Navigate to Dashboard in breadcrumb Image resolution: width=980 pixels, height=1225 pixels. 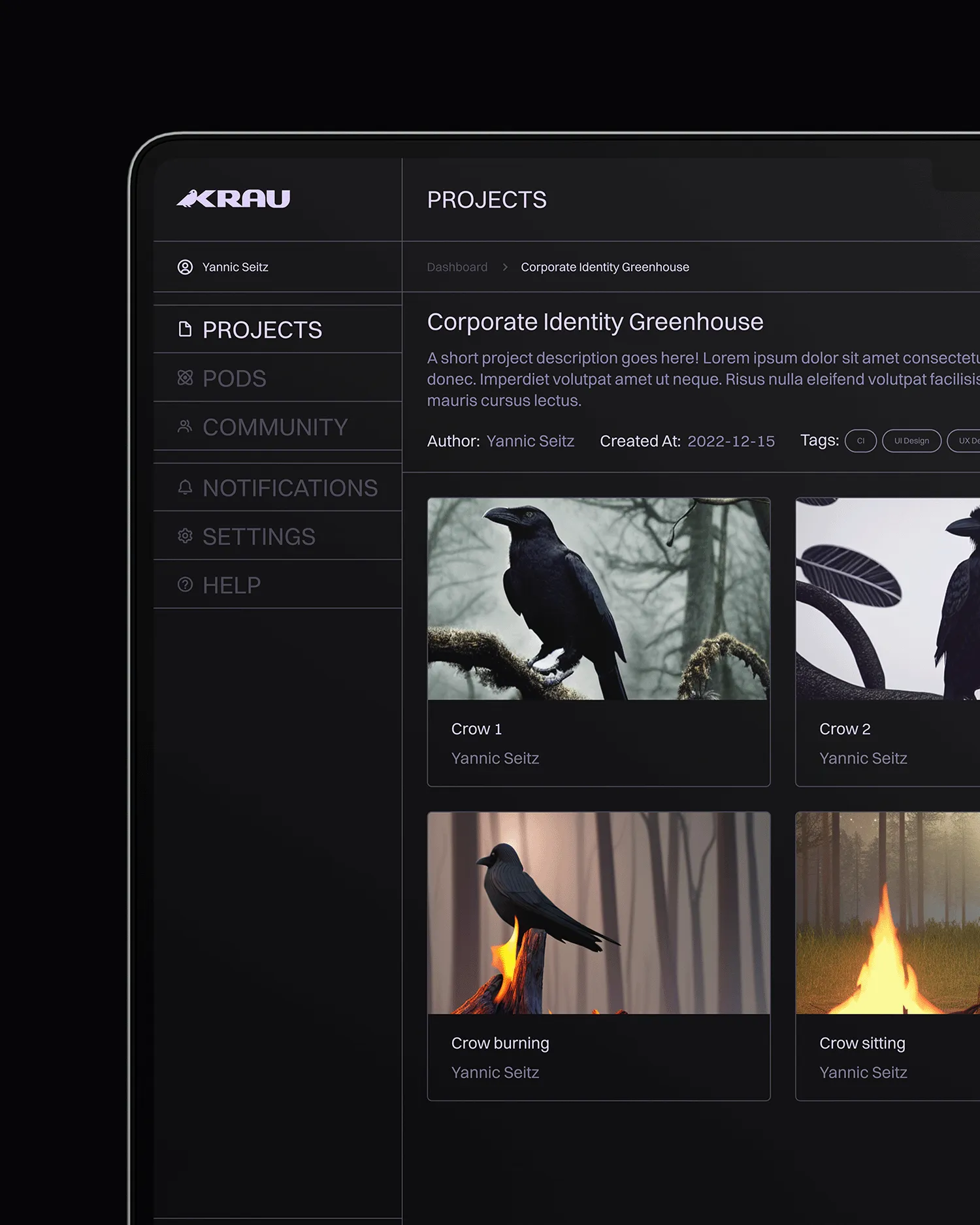coord(457,267)
